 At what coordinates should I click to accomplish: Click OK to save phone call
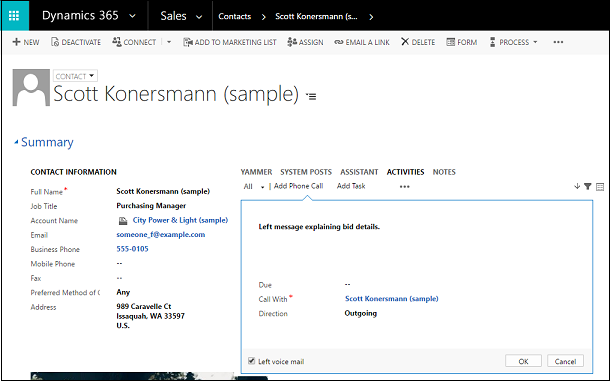click(x=523, y=361)
